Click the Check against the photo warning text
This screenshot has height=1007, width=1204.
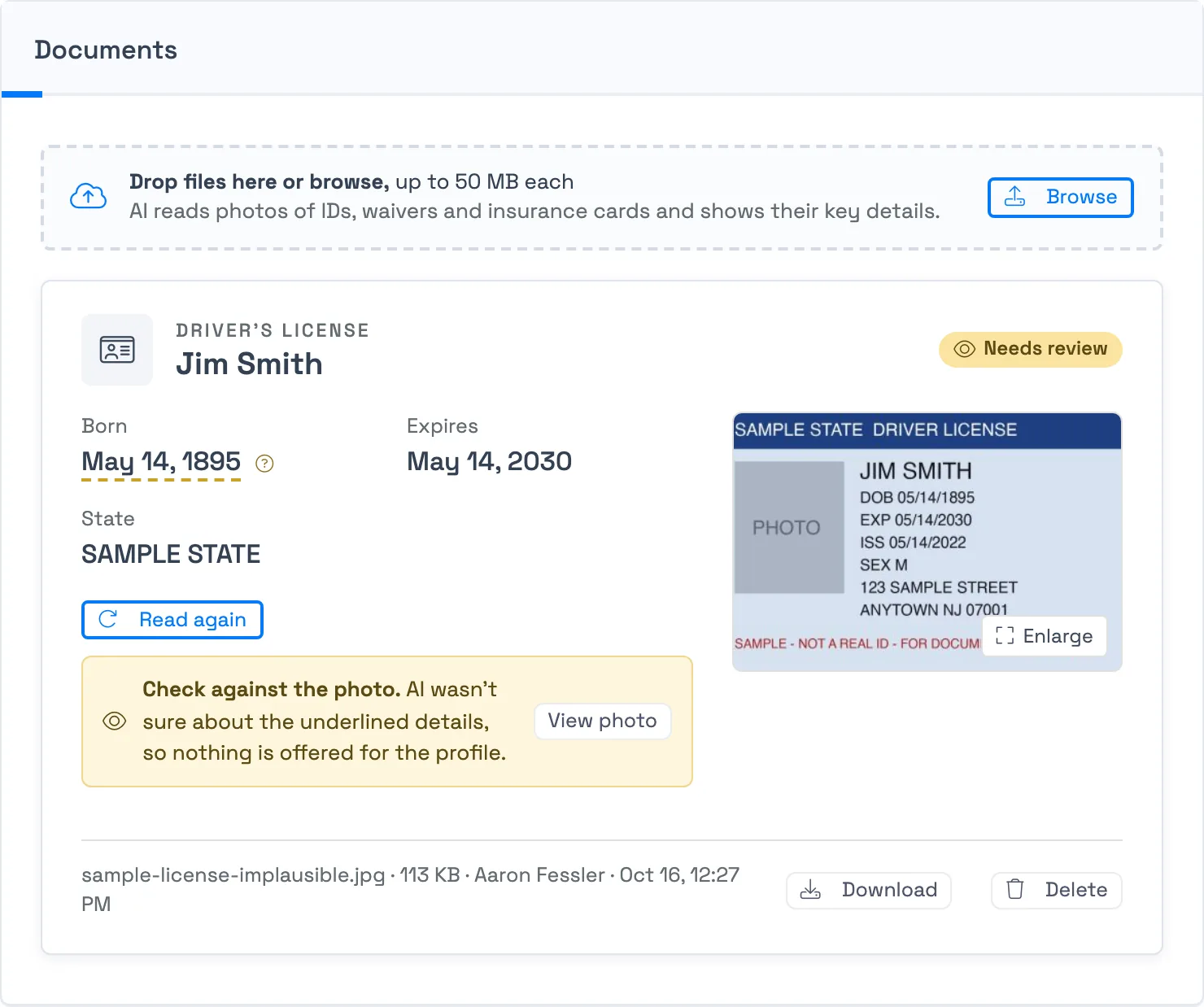pos(324,721)
